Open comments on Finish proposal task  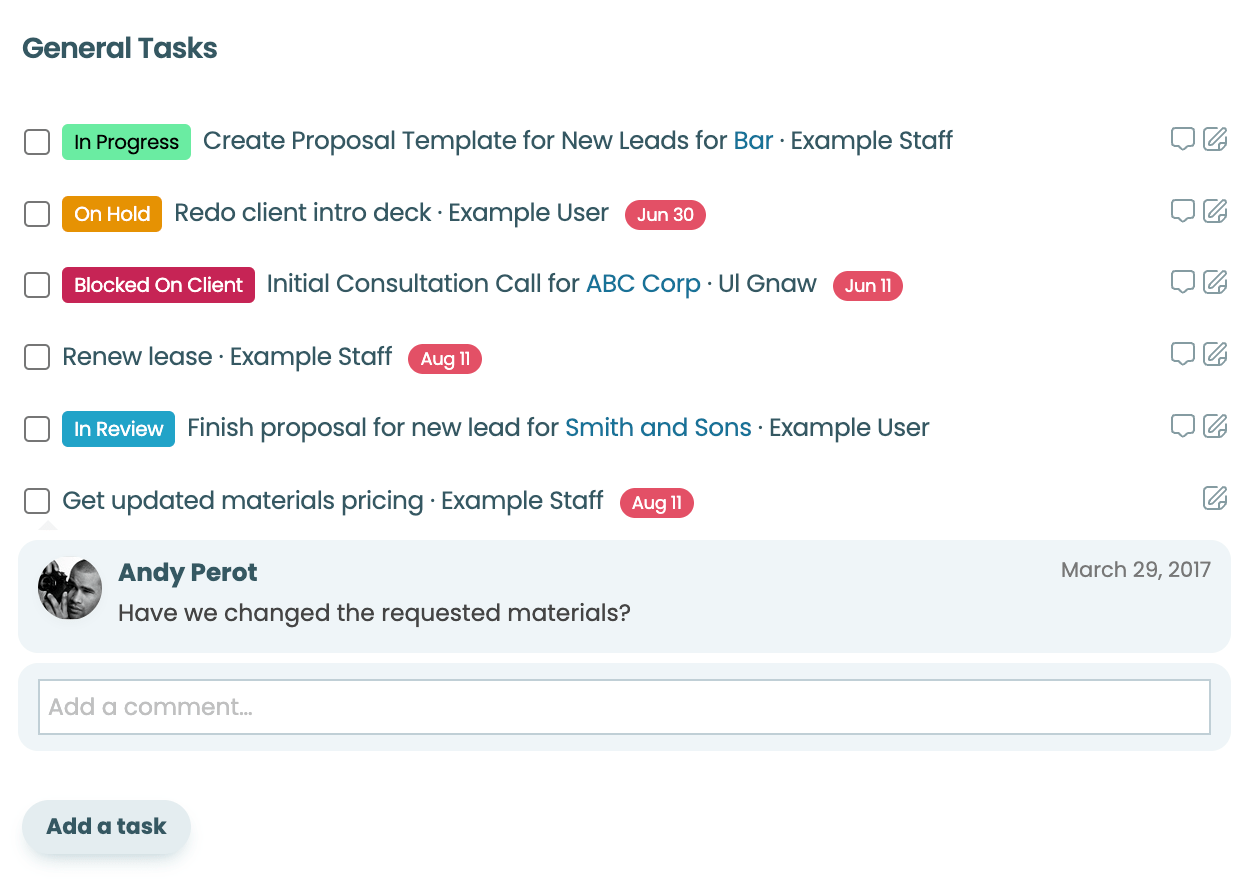pos(1183,426)
